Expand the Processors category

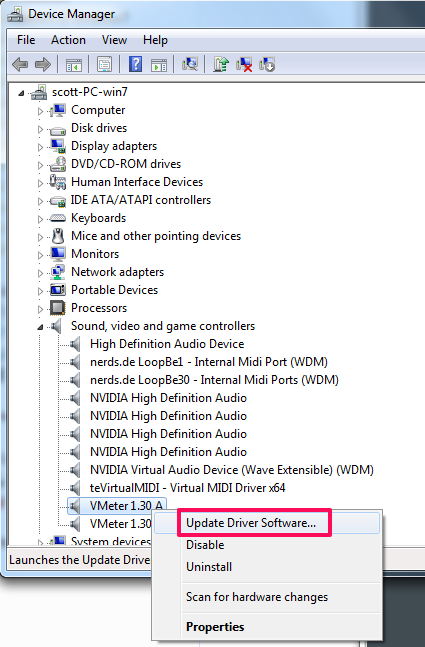point(40,309)
